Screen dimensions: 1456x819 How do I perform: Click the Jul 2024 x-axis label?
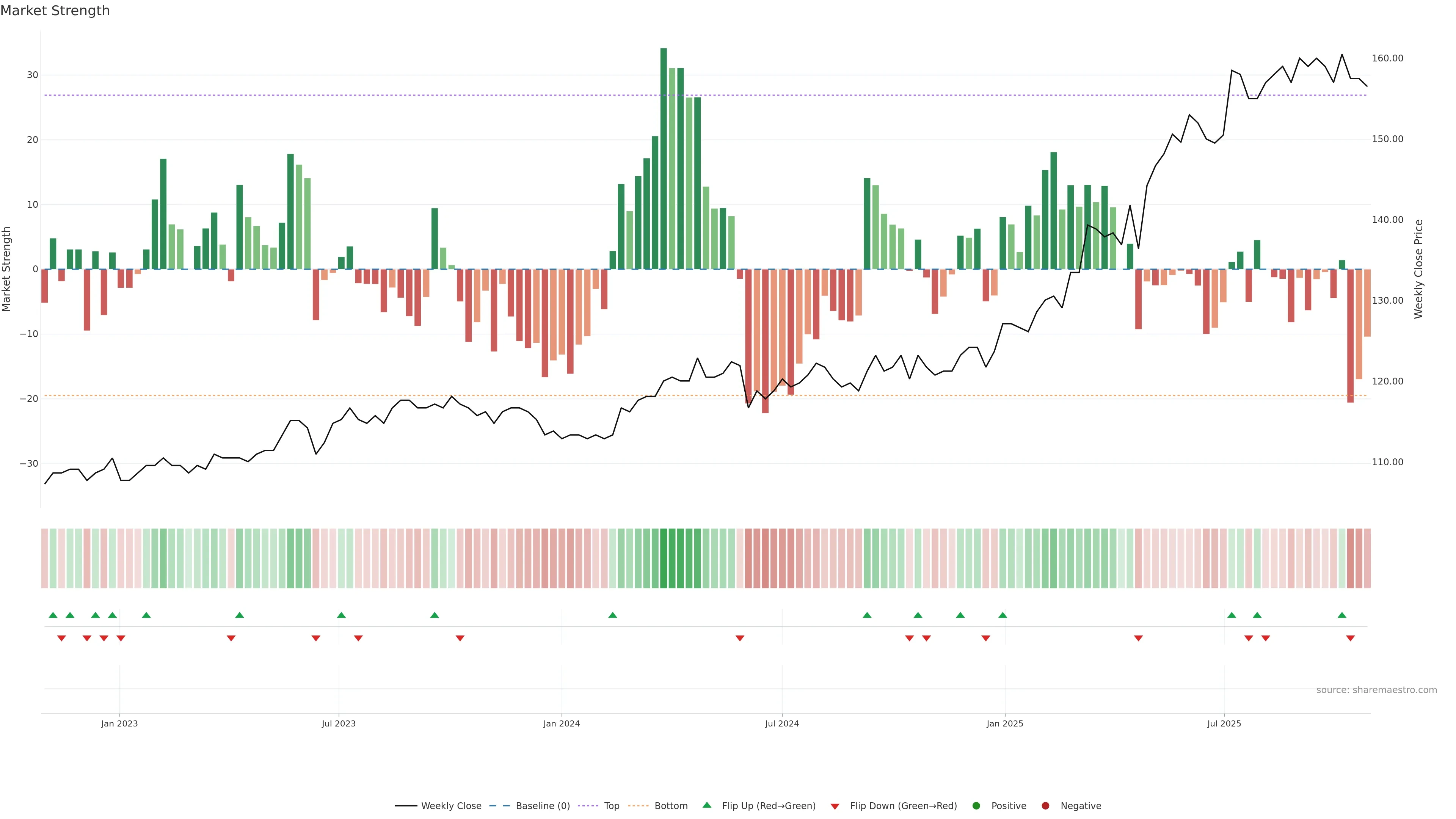(x=782, y=723)
